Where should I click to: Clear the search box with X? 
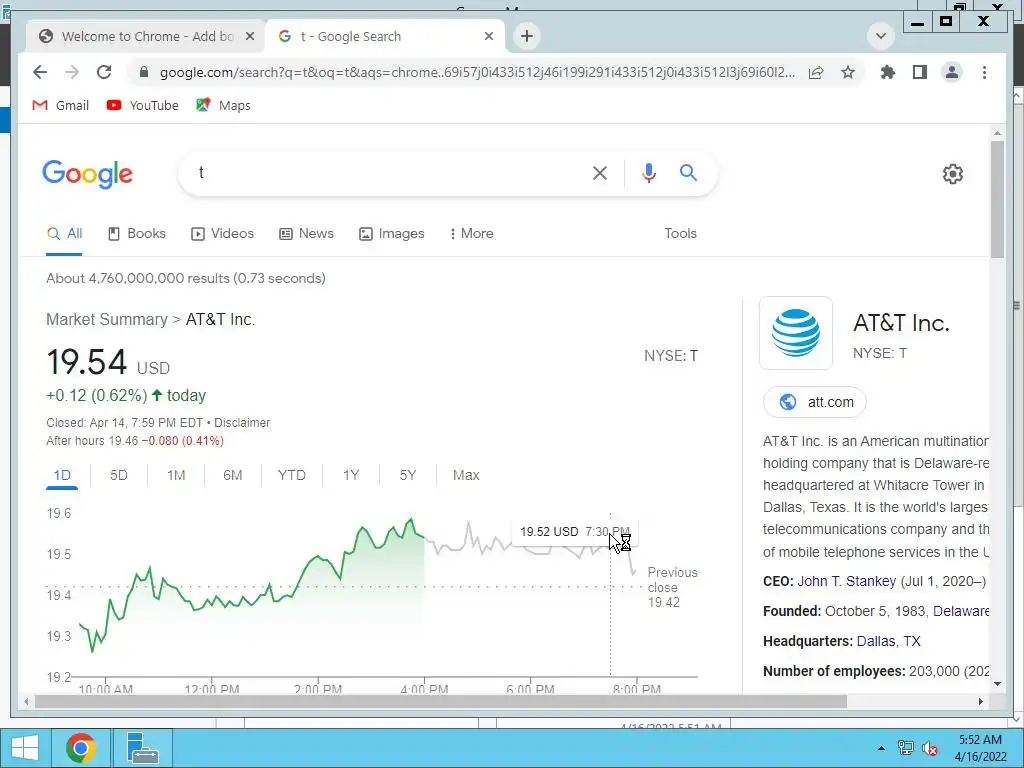coord(600,173)
